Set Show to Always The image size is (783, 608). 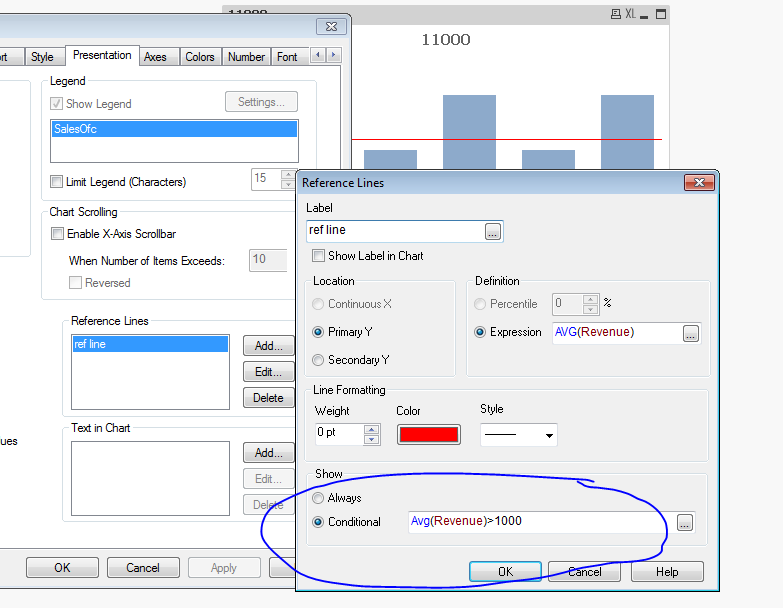pyautogui.click(x=318, y=498)
